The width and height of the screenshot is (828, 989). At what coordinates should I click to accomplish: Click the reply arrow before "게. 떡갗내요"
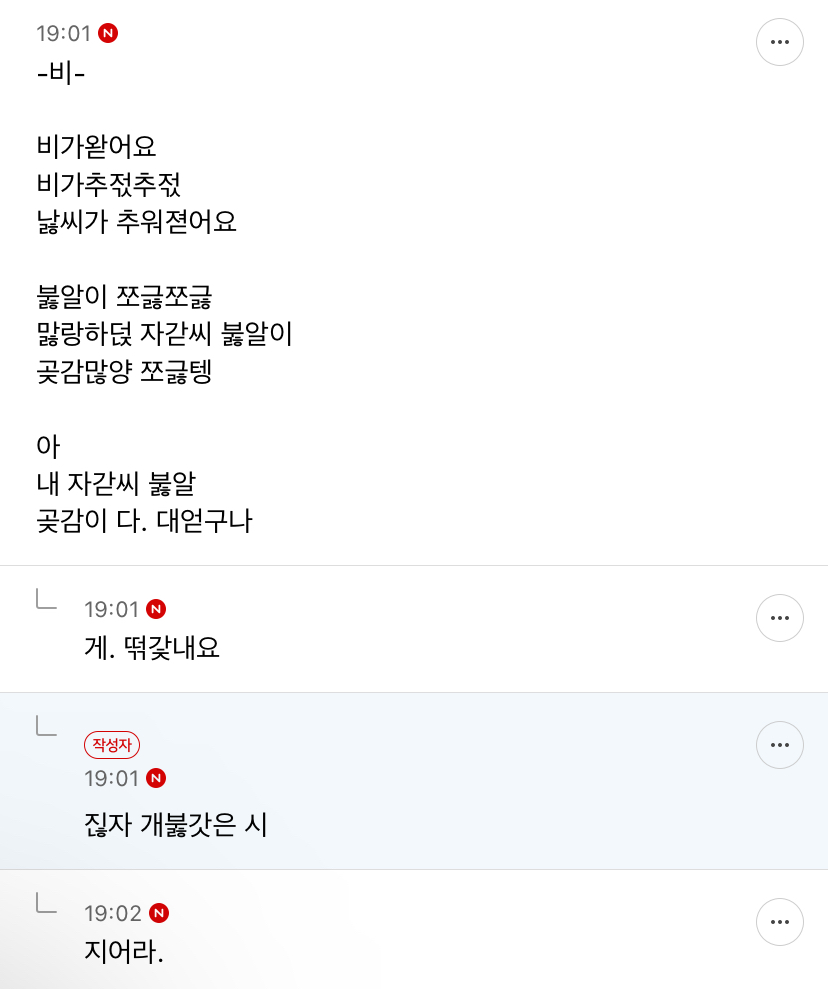[46, 599]
